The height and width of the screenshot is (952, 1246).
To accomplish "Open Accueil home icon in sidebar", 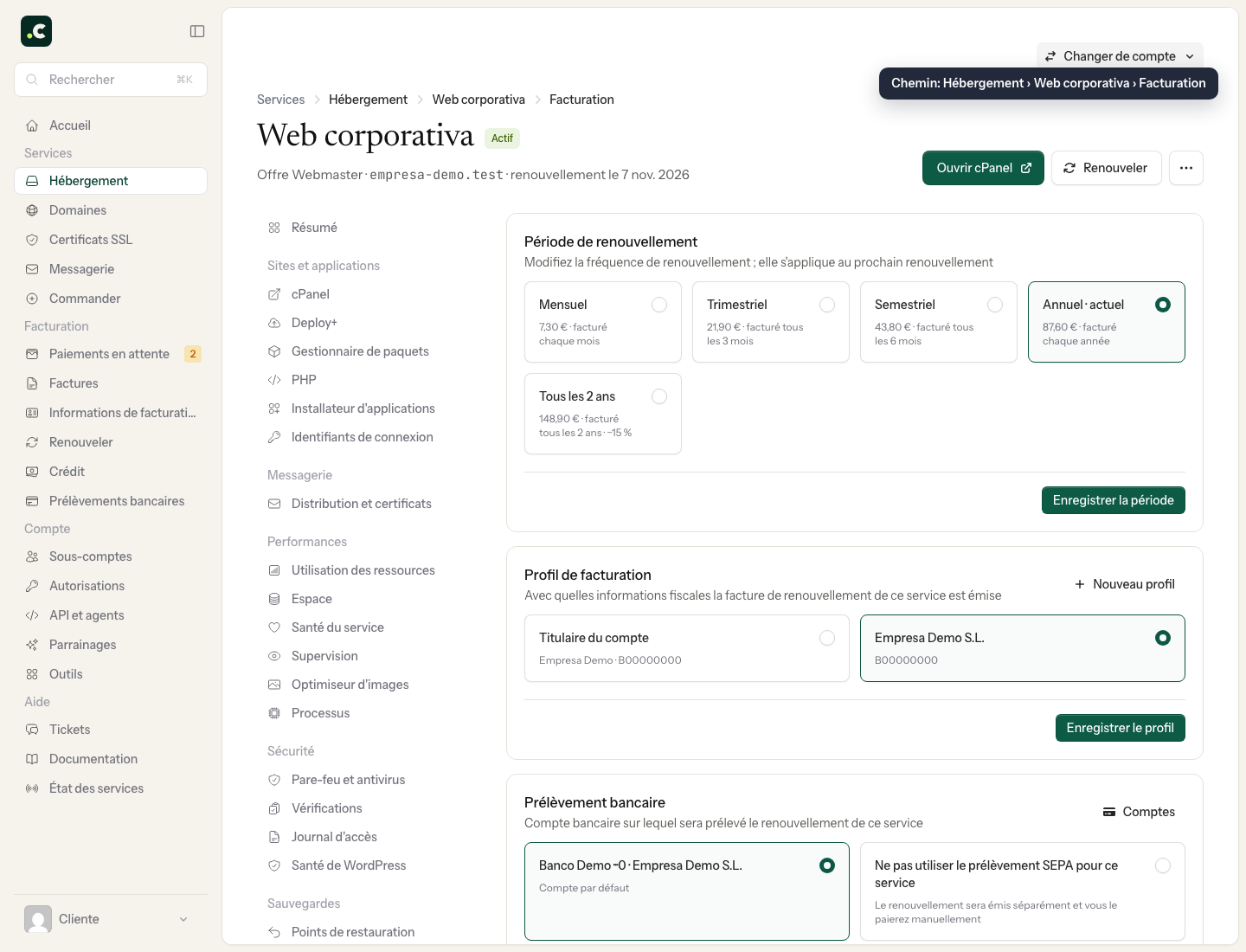I will tap(32, 125).
